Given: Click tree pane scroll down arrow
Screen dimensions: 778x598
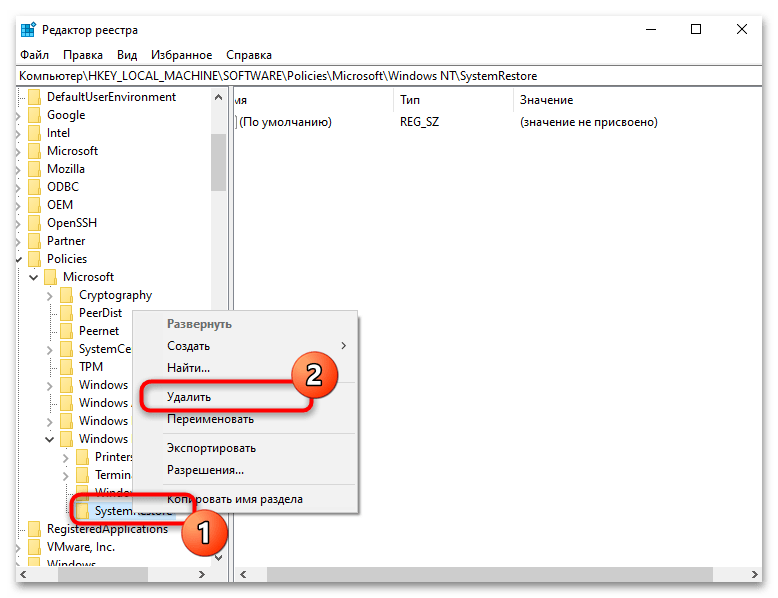Looking at the screenshot, I should (x=218, y=558).
